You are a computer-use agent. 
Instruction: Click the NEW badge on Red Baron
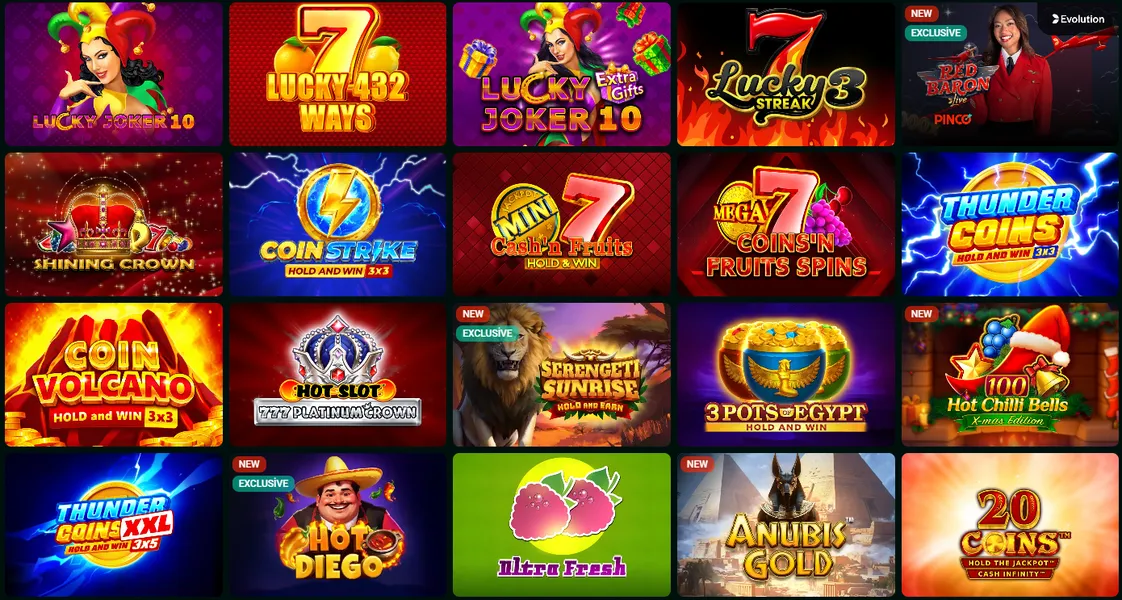pyautogui.click(x=922, y=14)
